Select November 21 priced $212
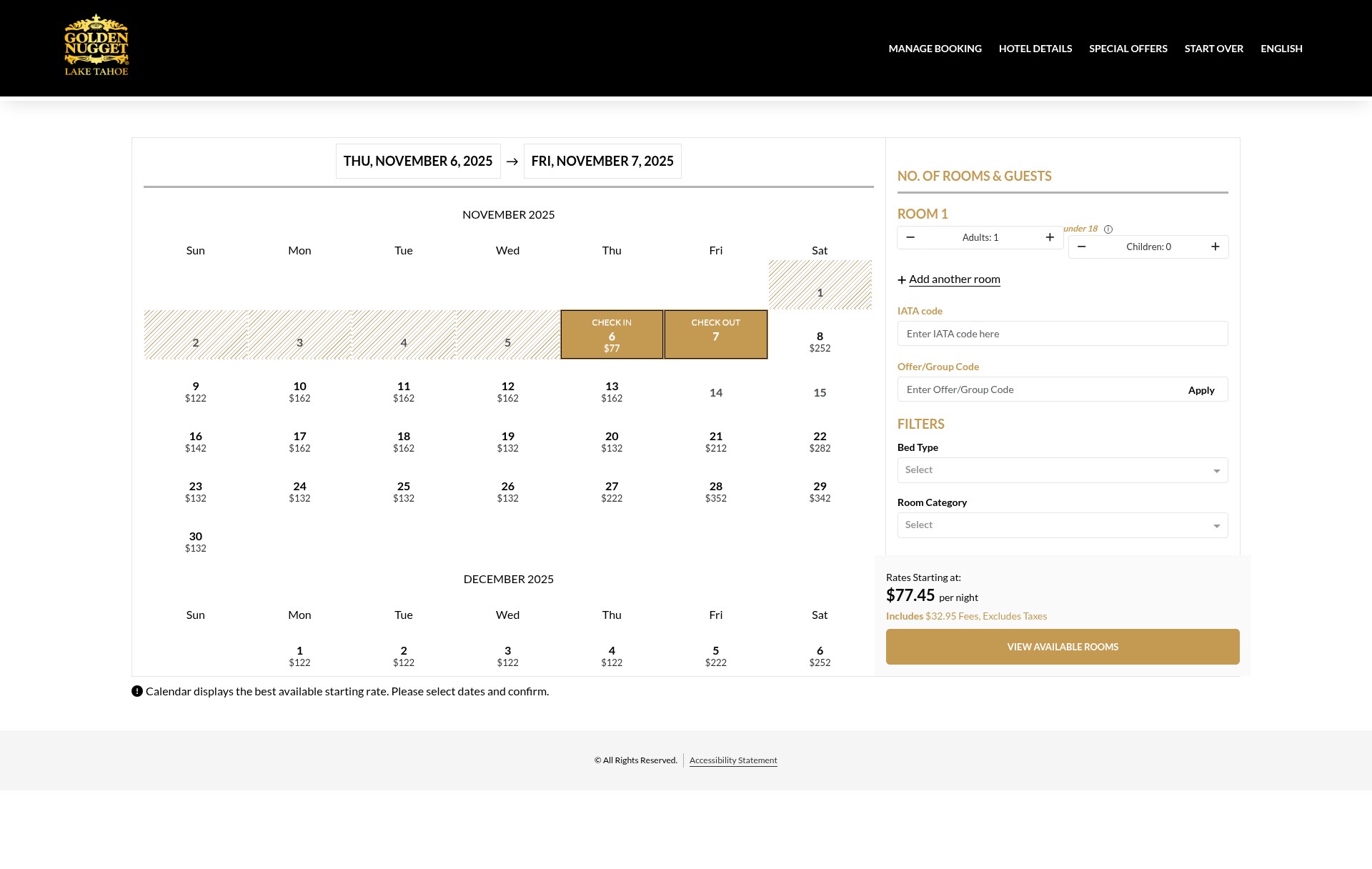 [x=716, y=442]
